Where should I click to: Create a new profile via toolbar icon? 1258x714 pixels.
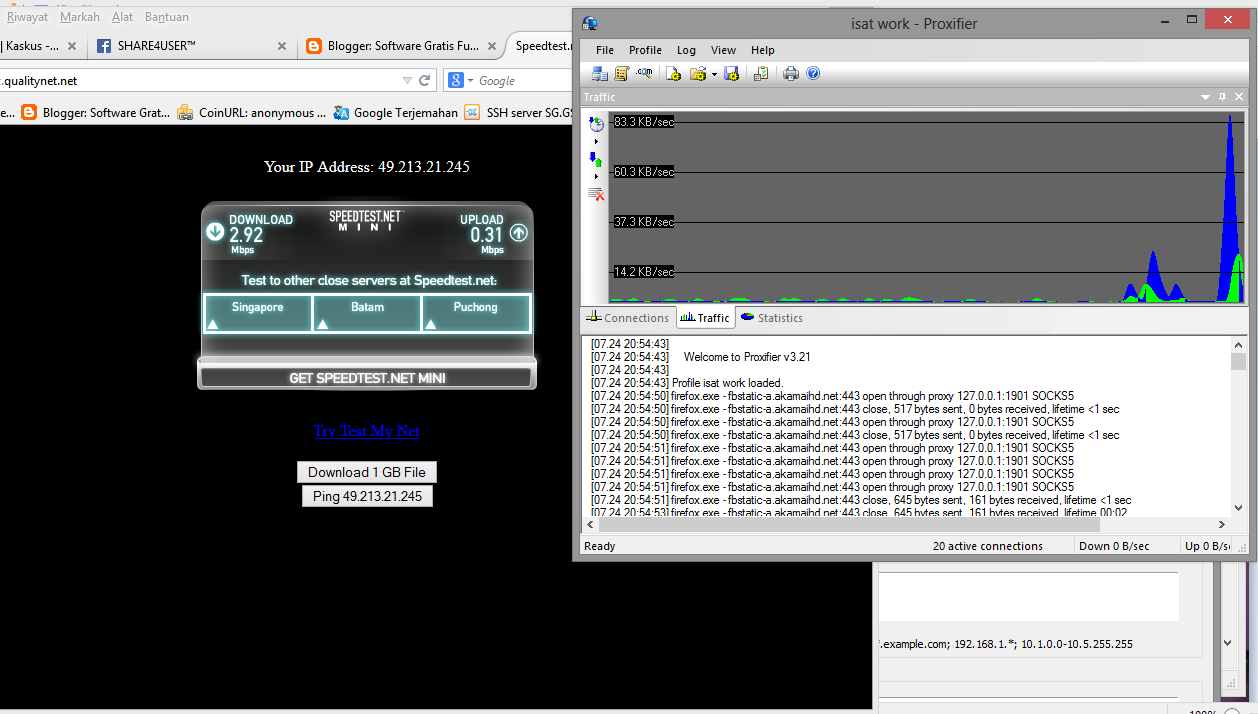[x=674, y=74]
